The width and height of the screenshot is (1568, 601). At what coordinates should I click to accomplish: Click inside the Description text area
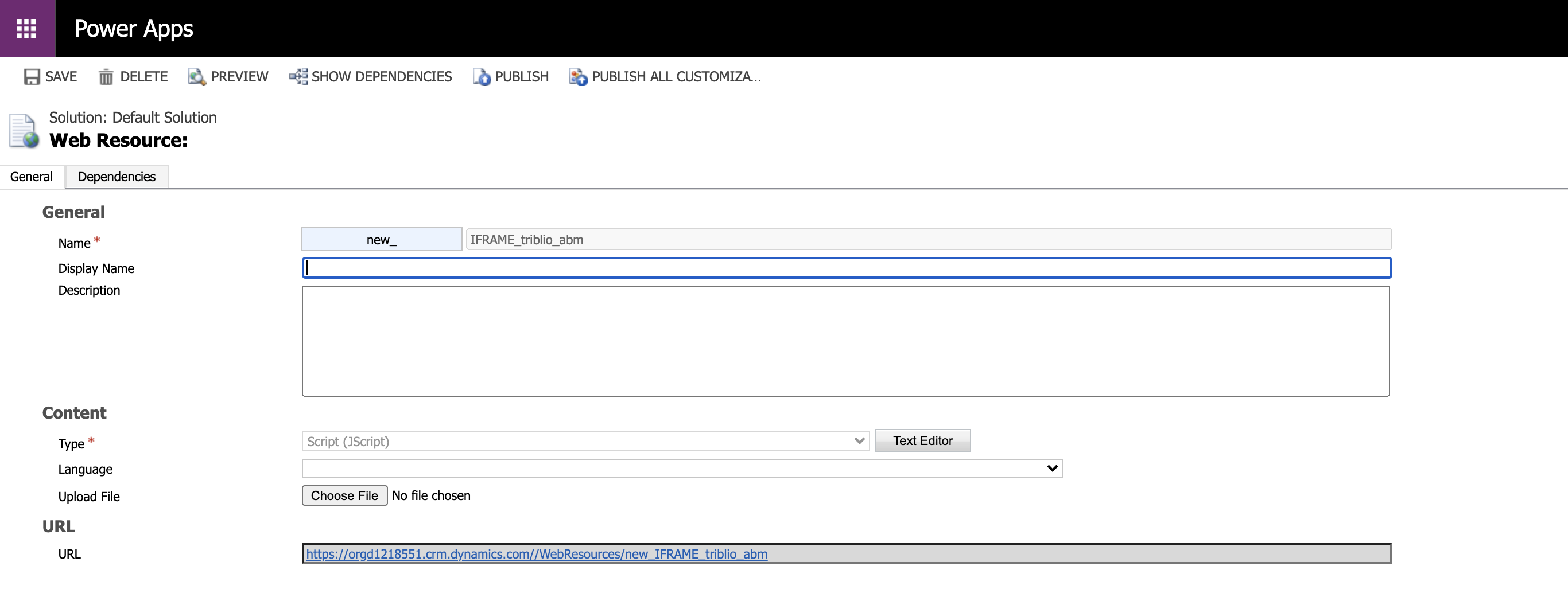(845, 341)
